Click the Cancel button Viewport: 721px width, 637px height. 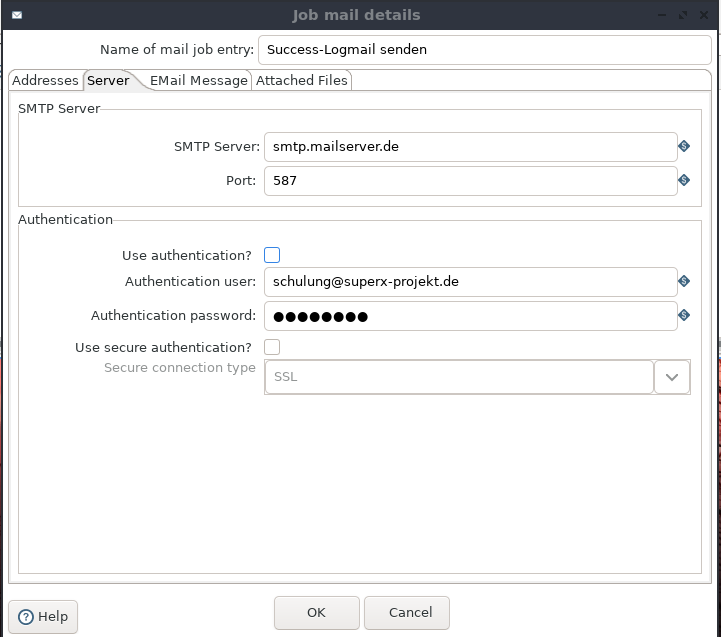(x=410, y=613)
